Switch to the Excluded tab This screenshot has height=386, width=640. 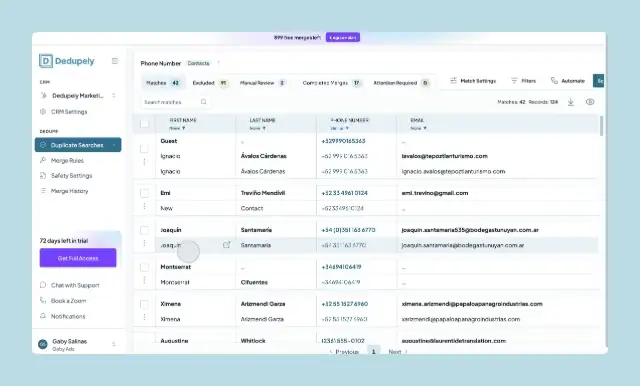(x=210, y=83)
